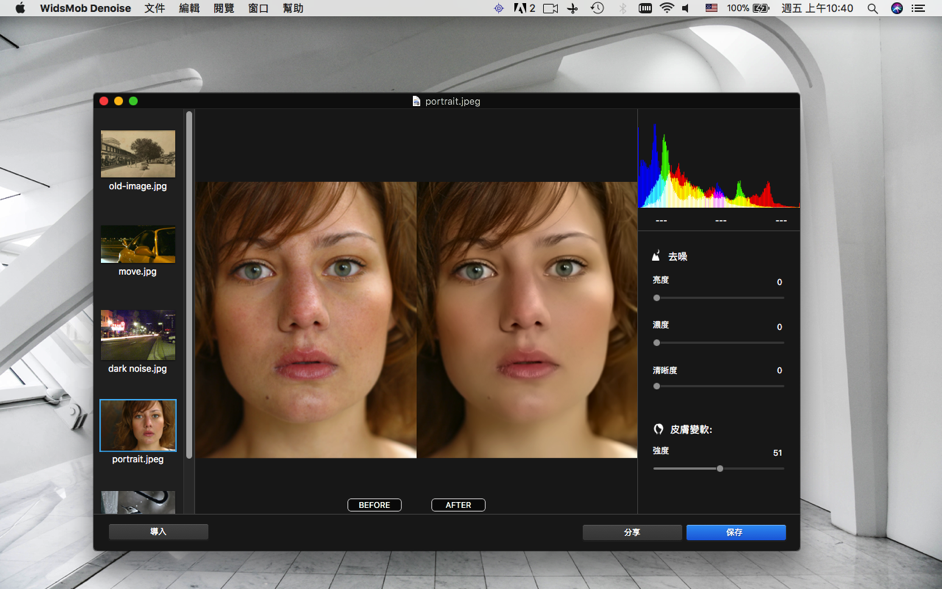Click the purple diamond menu bar icon

coord(499,8)
